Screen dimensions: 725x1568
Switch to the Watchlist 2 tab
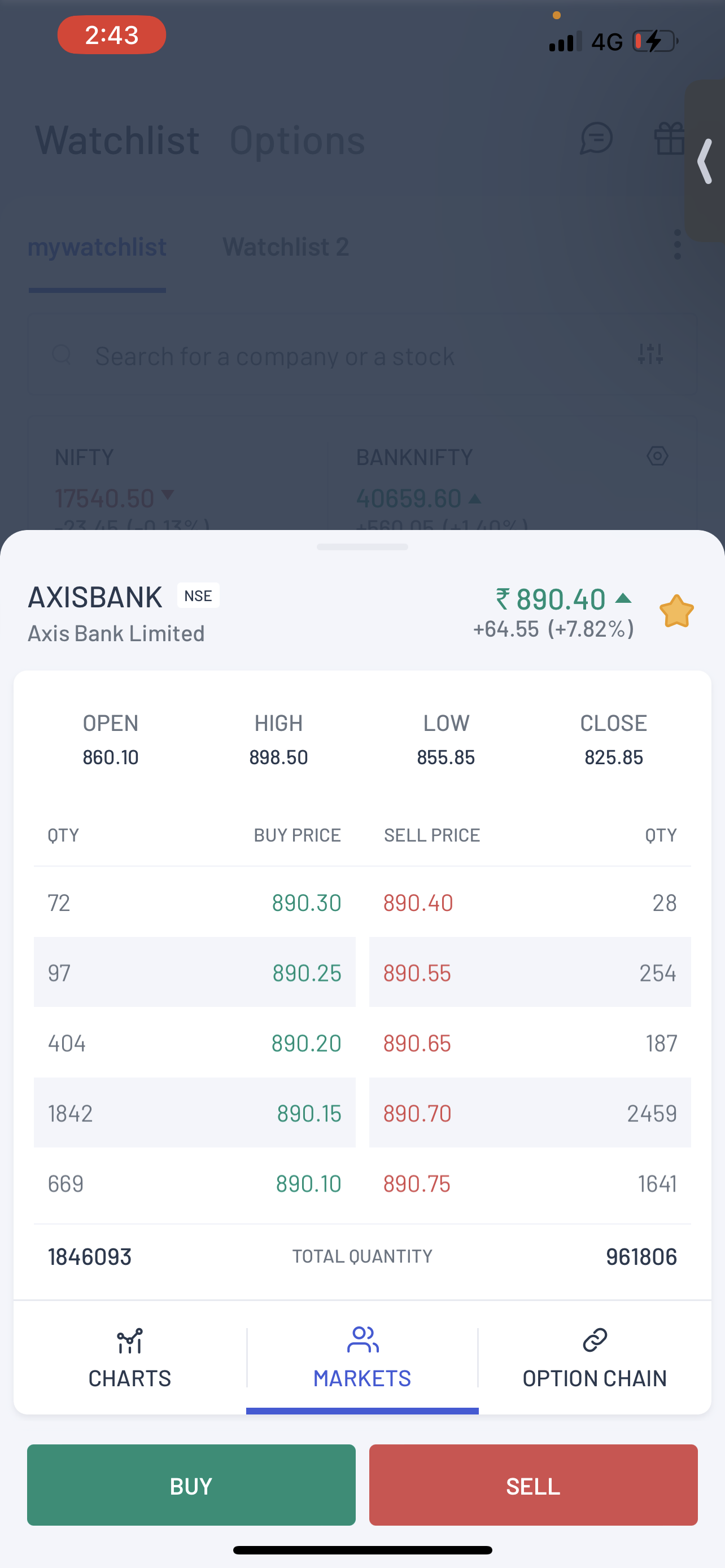tap(286, 247)
